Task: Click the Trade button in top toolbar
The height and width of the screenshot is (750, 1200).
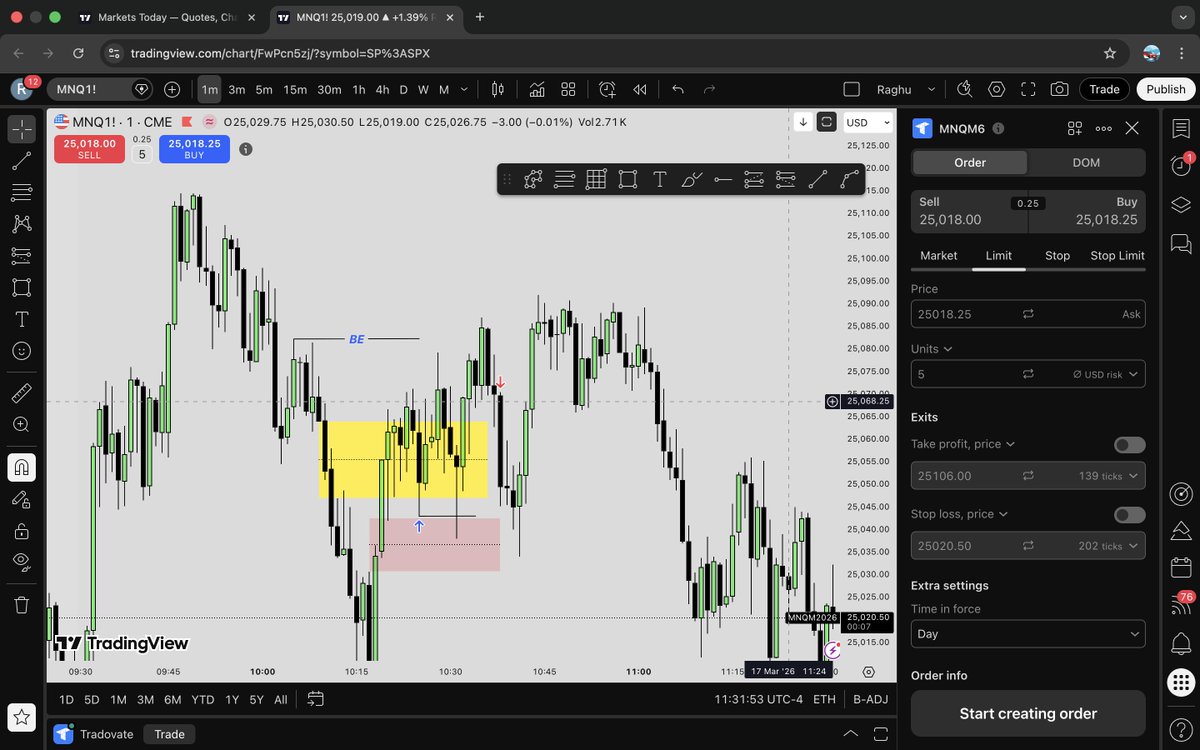Action: click(1104, 89)
